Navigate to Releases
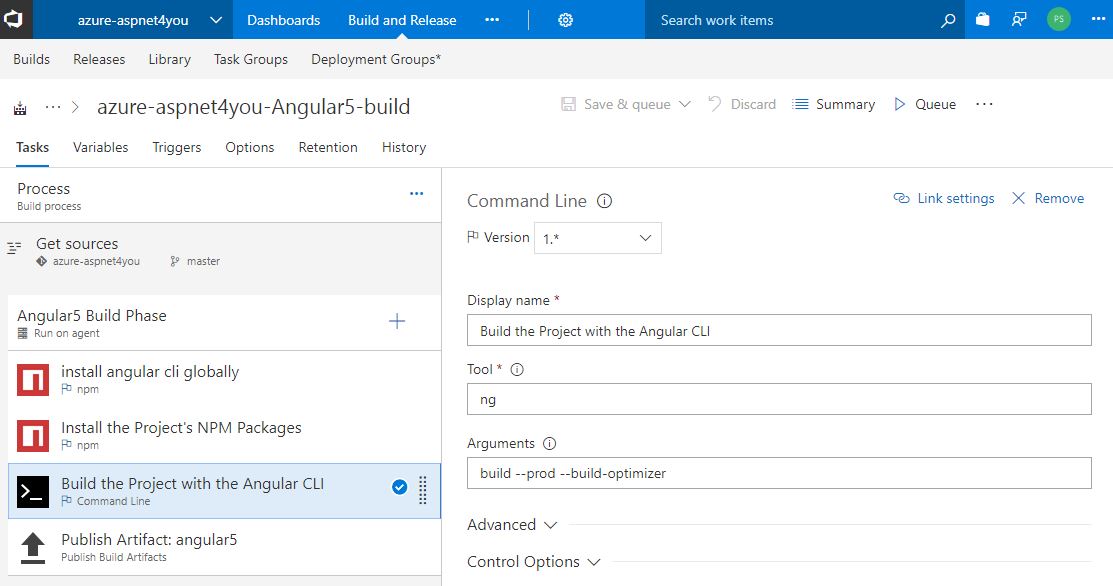This screenshot has height=586, width=1113. pyautogui.click(x=99, y=60)
